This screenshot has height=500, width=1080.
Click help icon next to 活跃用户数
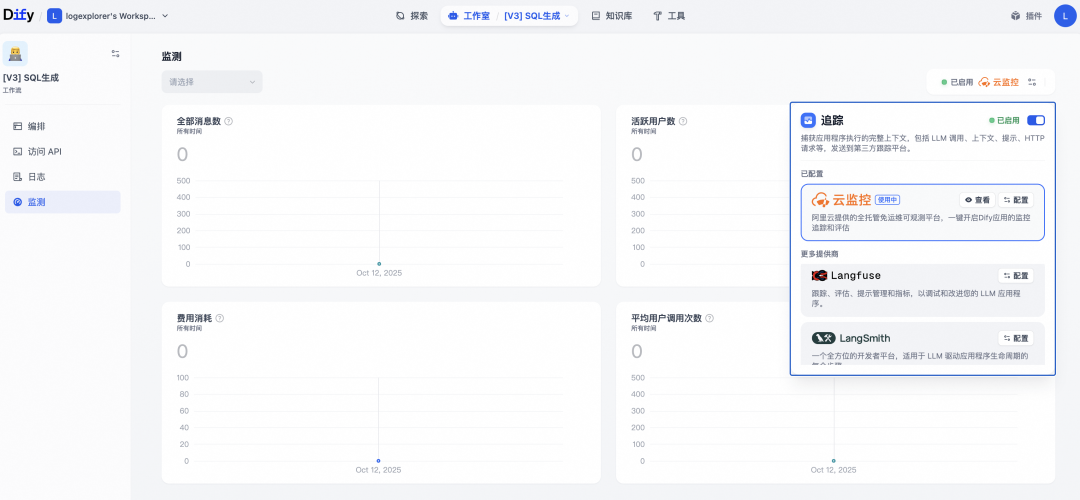pos(683,121)
